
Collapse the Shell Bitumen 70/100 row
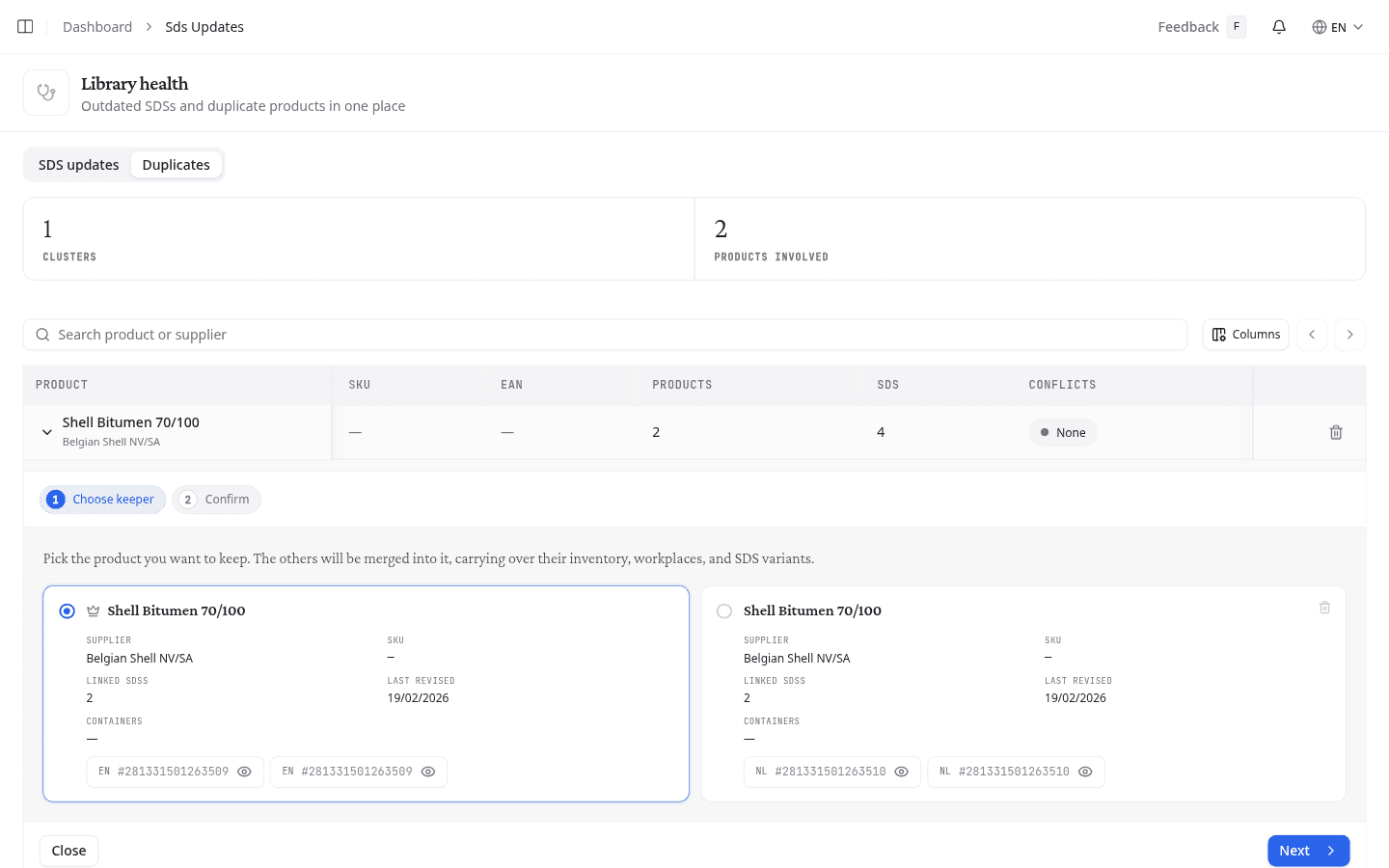point(47,432)
